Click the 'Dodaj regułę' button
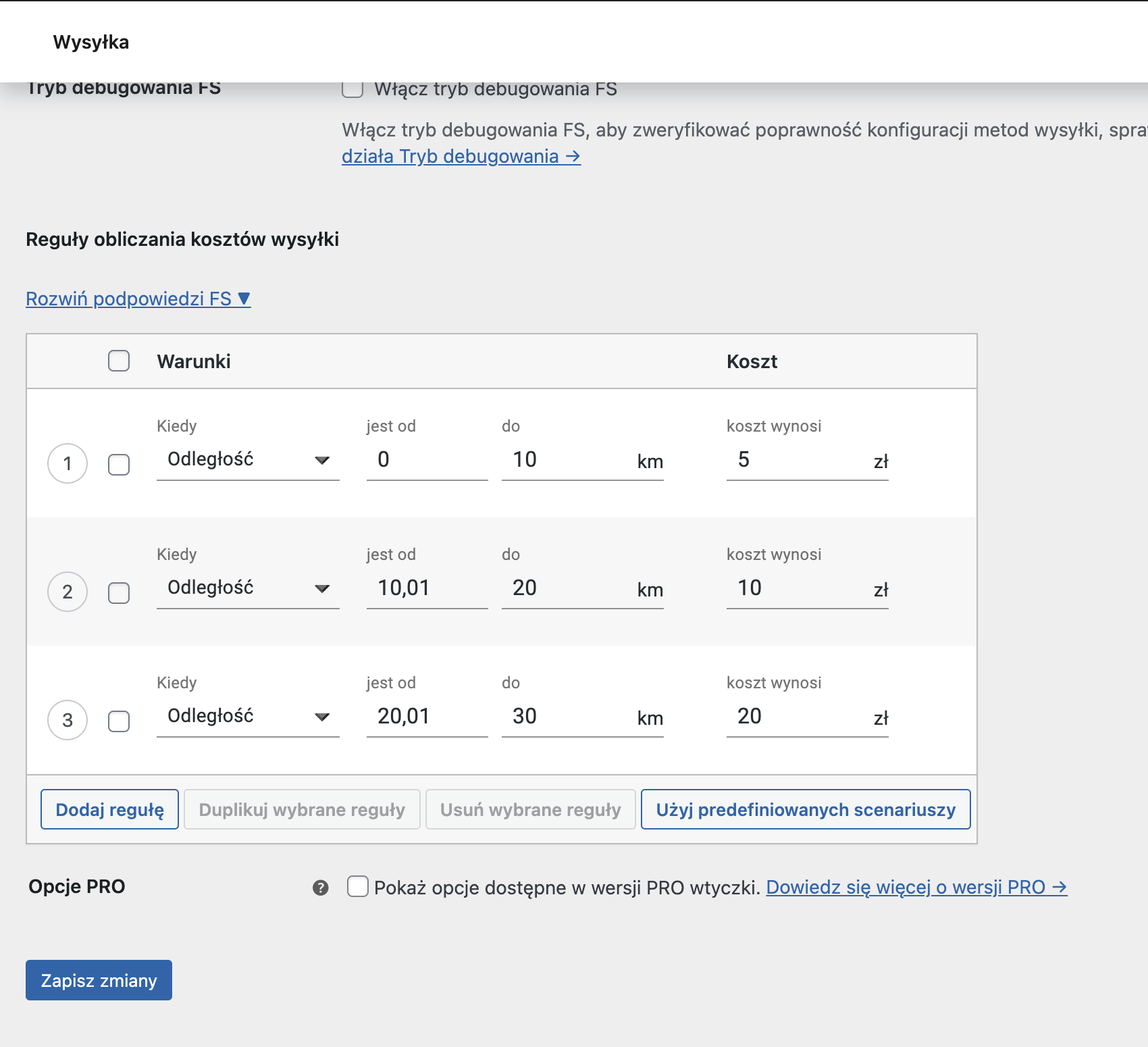Image resolution: width=1148 pixels, height=1047 pixels. [x=109, y=809]
